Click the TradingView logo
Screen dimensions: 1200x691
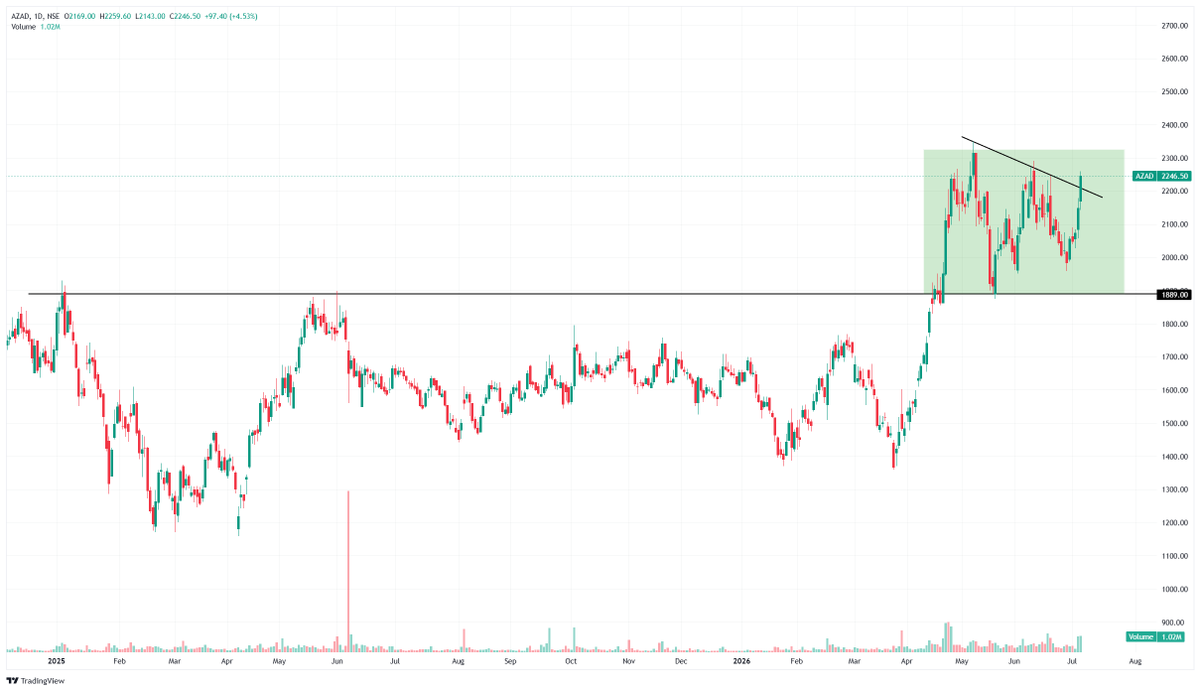click(35, 680)
